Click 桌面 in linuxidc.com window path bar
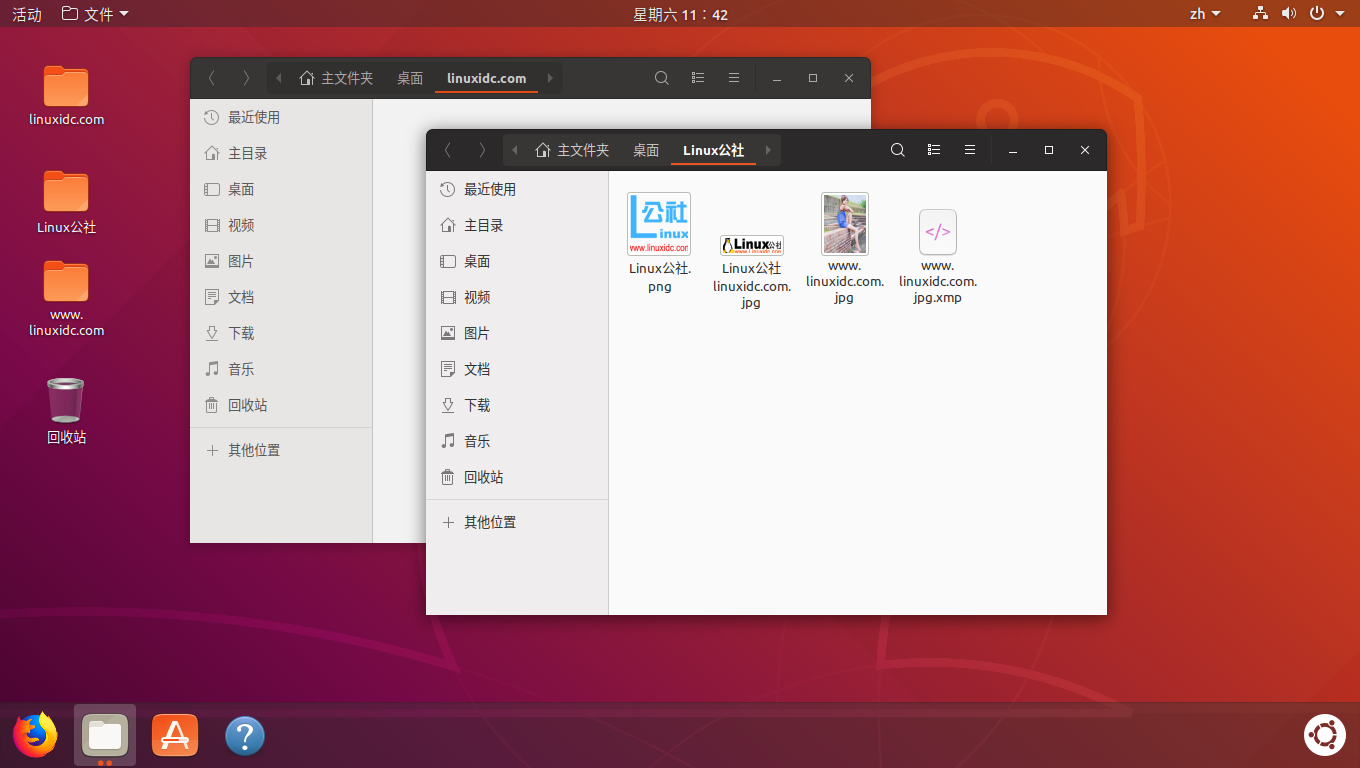The height and width of the screenshot is (768, 1360). pos(410,78)
